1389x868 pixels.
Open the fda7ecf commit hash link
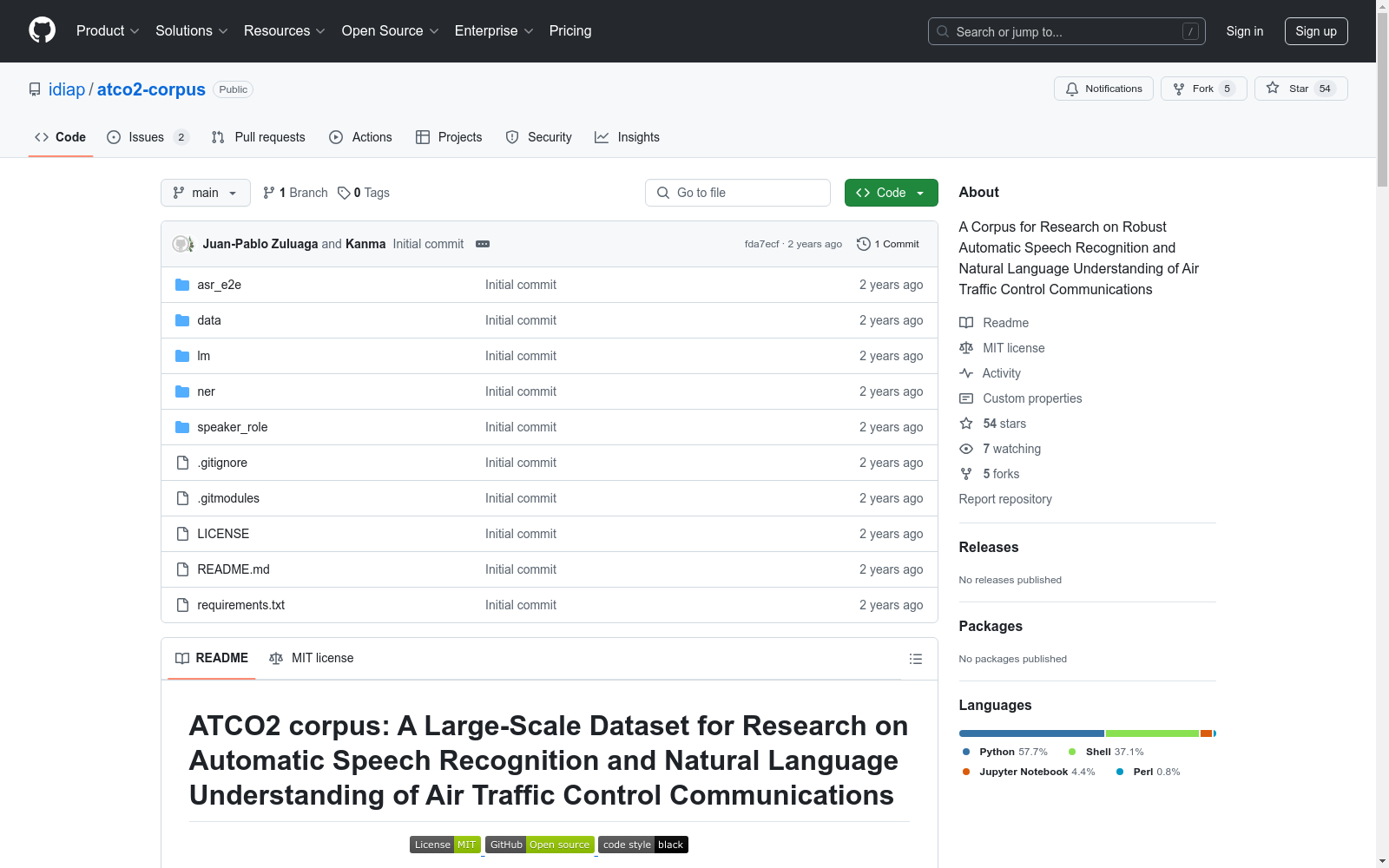tap(762, 244)
